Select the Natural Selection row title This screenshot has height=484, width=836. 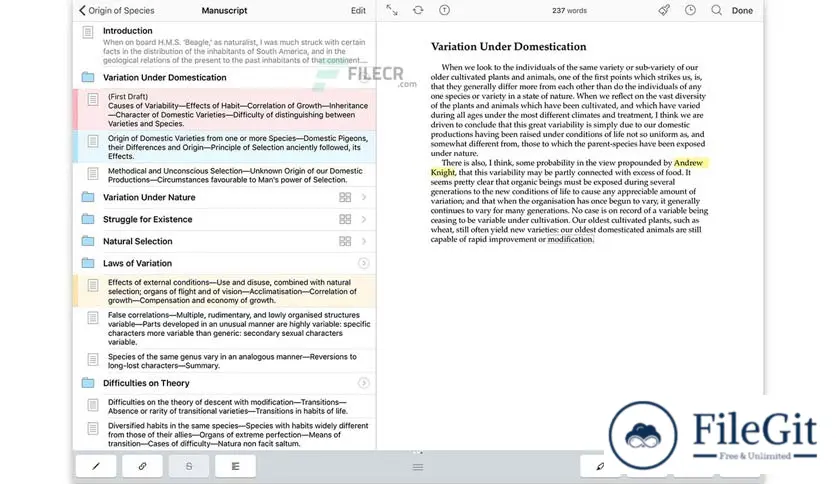[x=138, y=241]
